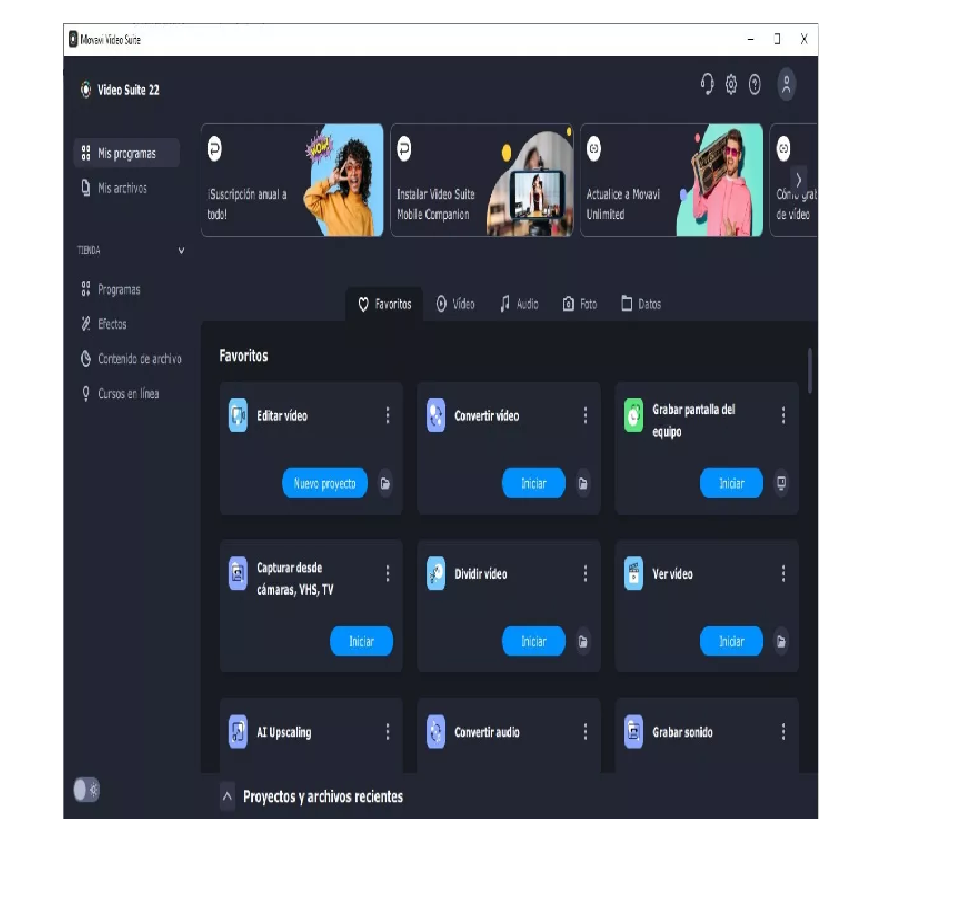Open options menu for AI Upscaling
Viewport: 960px width, 900px height.
pos(388,731)
